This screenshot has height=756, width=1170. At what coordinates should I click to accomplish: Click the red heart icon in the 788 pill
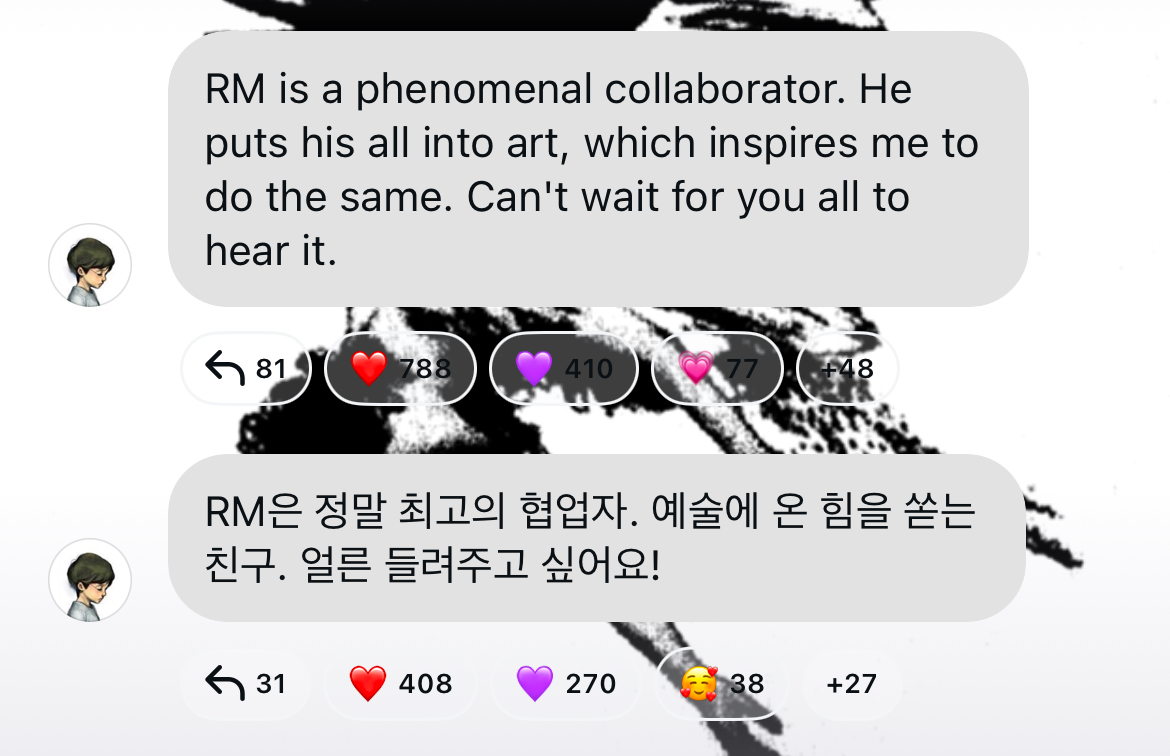369,368
